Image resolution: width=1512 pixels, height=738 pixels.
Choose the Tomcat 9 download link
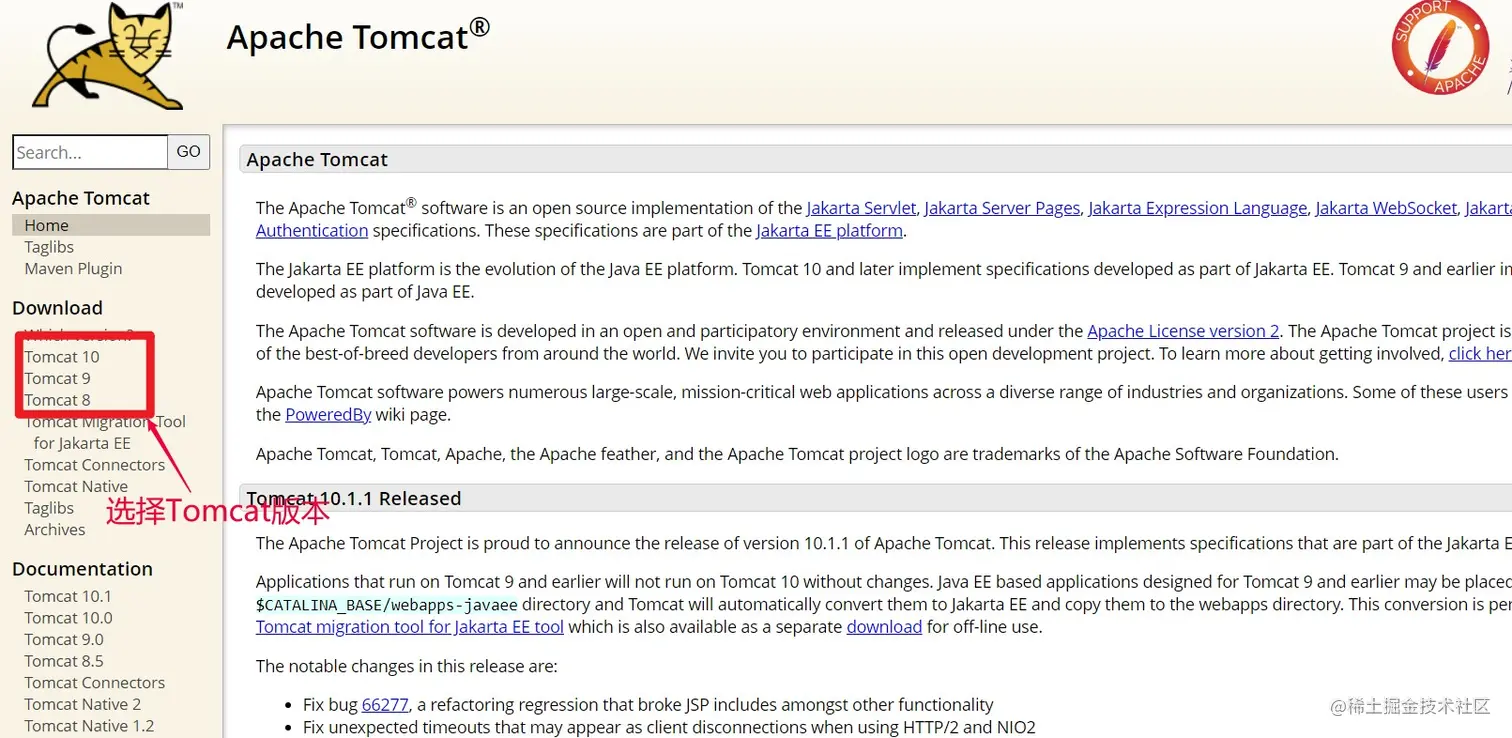(57, 379)
